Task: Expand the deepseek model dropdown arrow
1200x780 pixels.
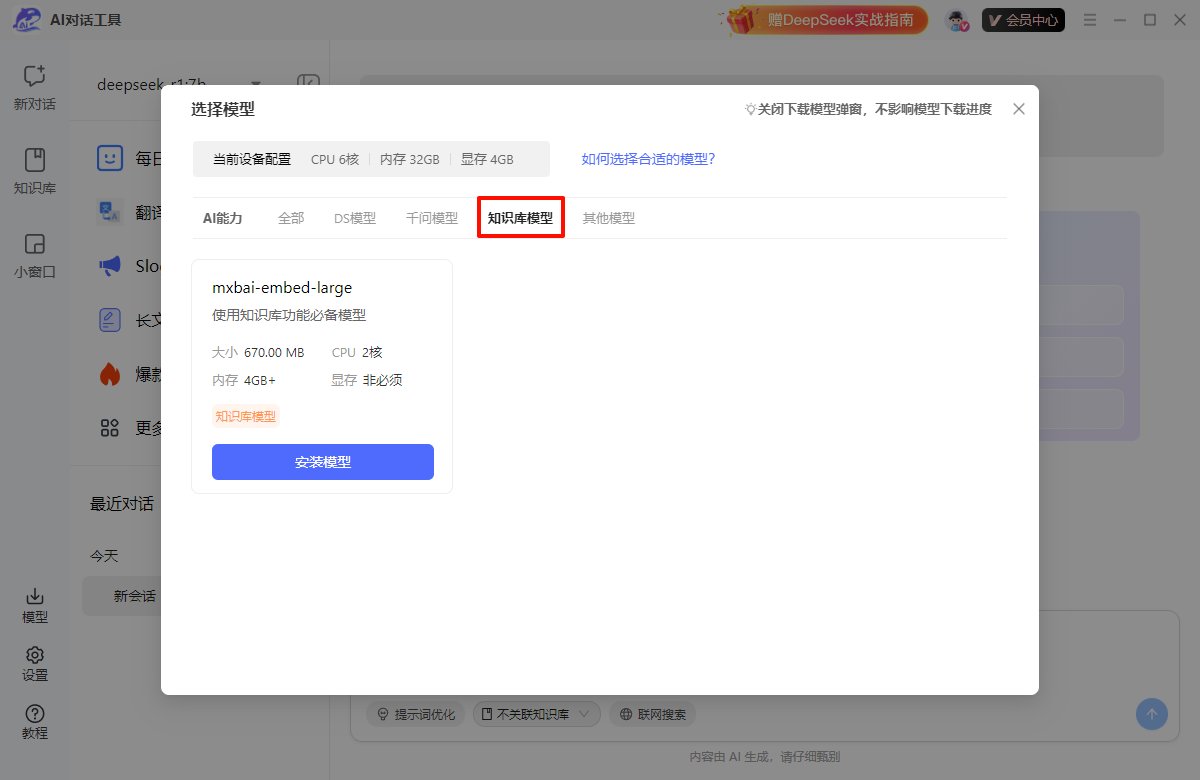Action: click(256, 84)
